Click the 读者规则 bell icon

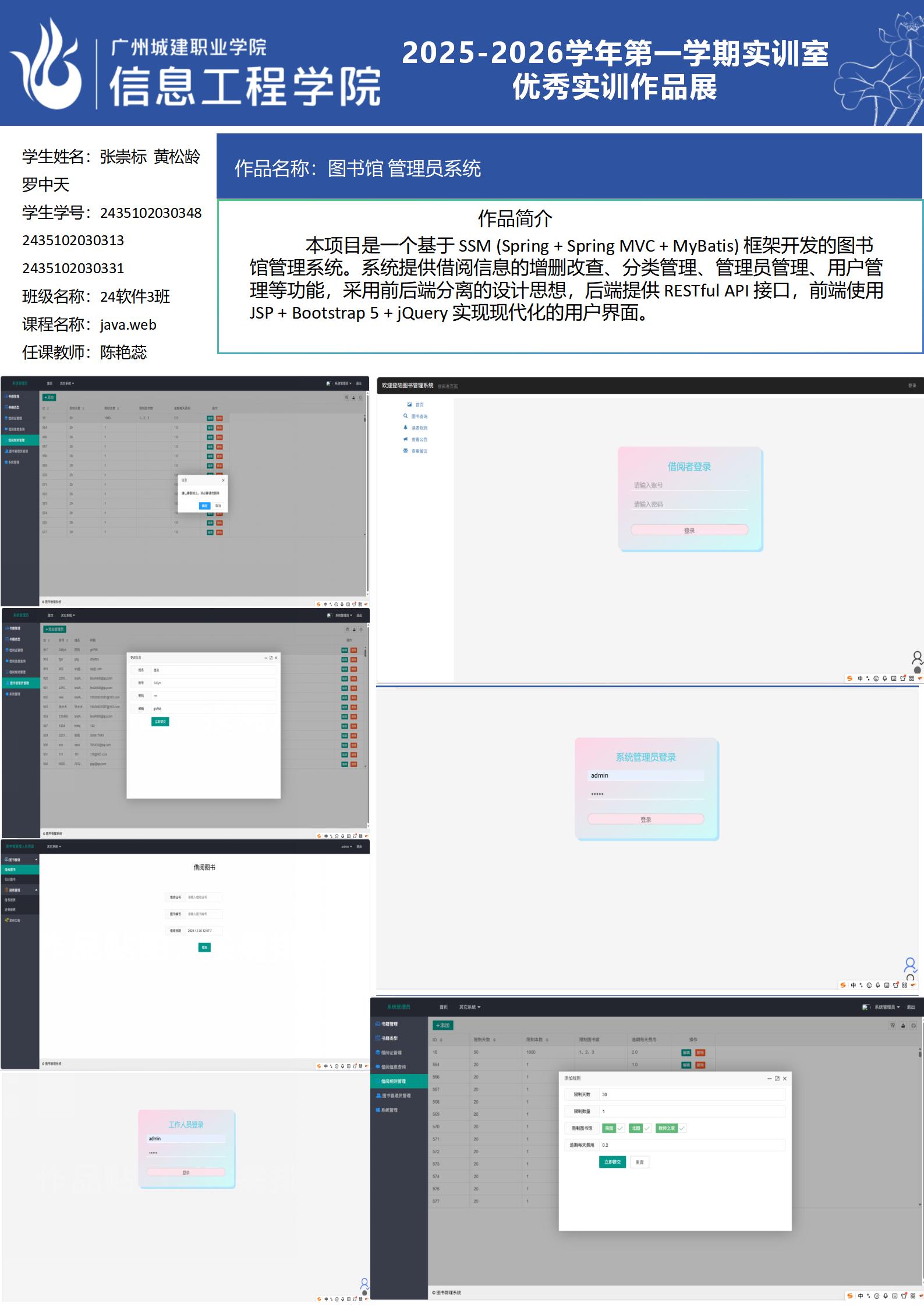click(x=406, y=428)
